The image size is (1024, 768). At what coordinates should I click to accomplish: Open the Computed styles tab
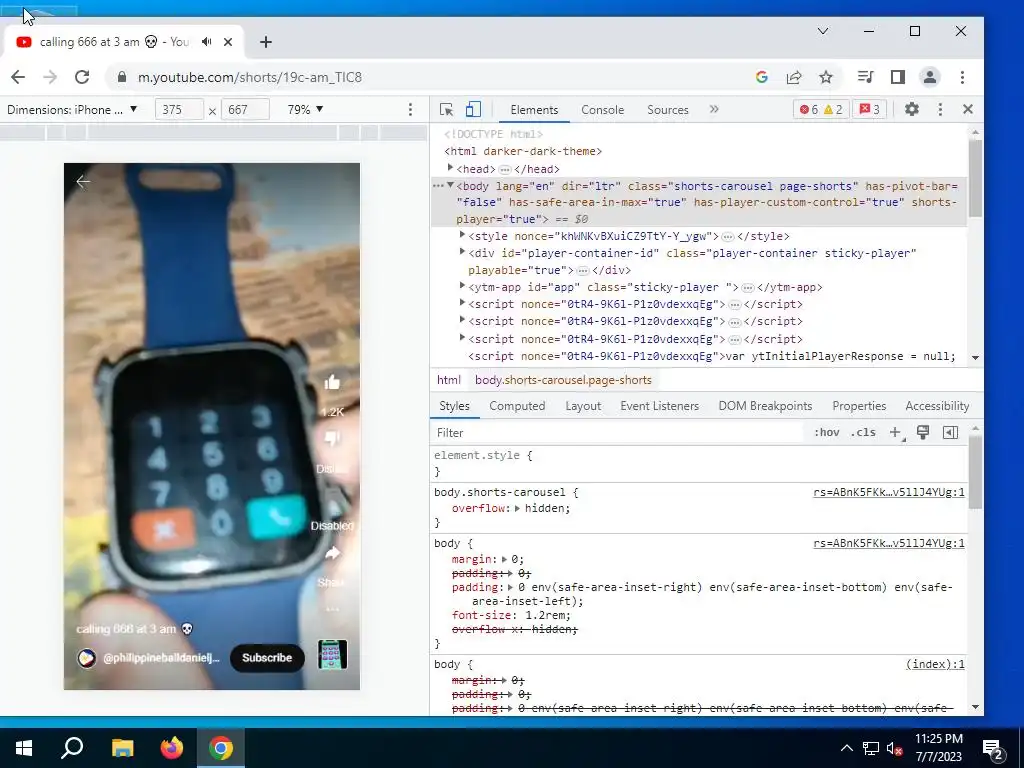coord(517,406)
